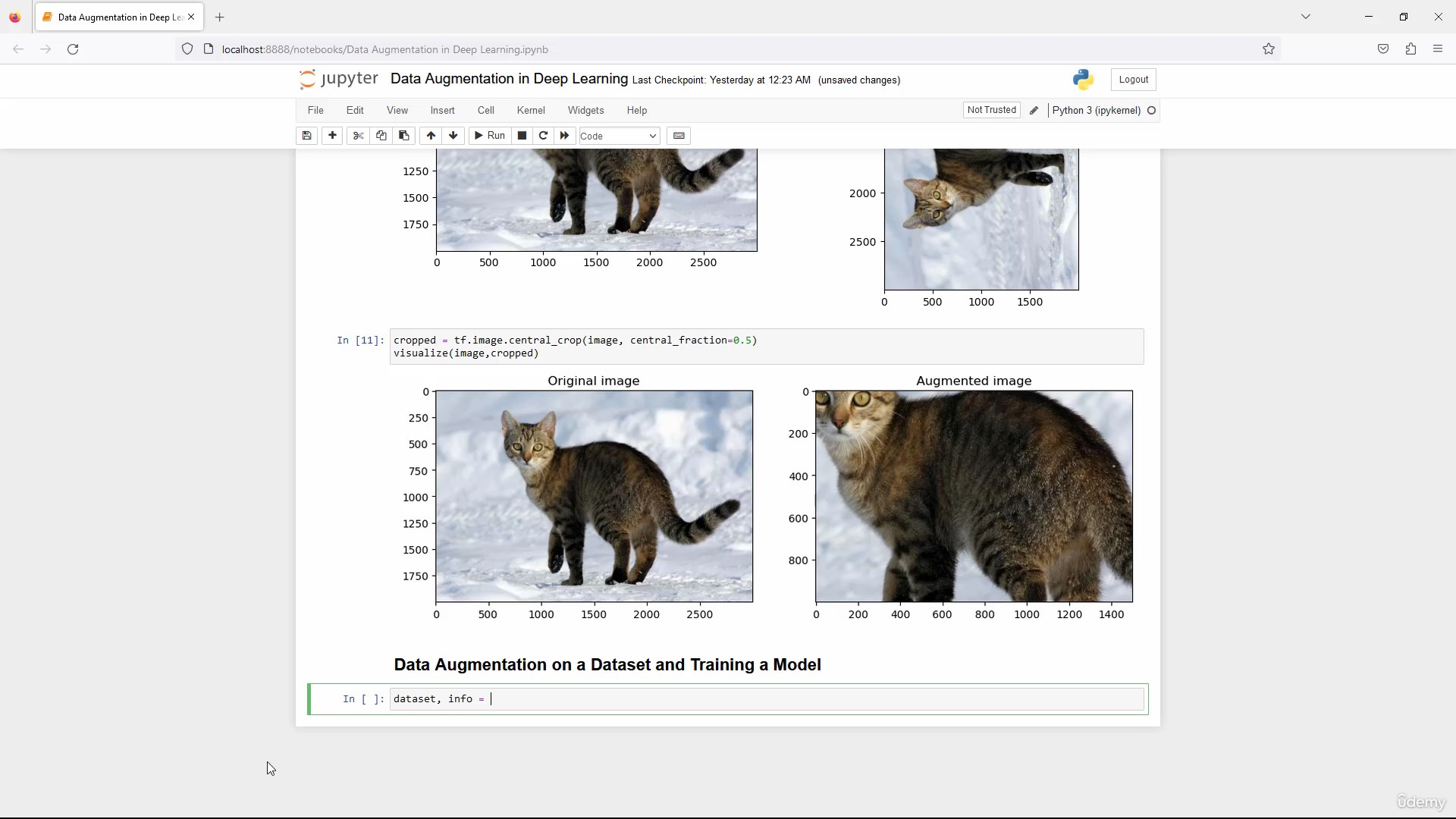Paste cells below icon
Image resolution: width=1456 pixels, height=819 pixels.
[404, 136]
